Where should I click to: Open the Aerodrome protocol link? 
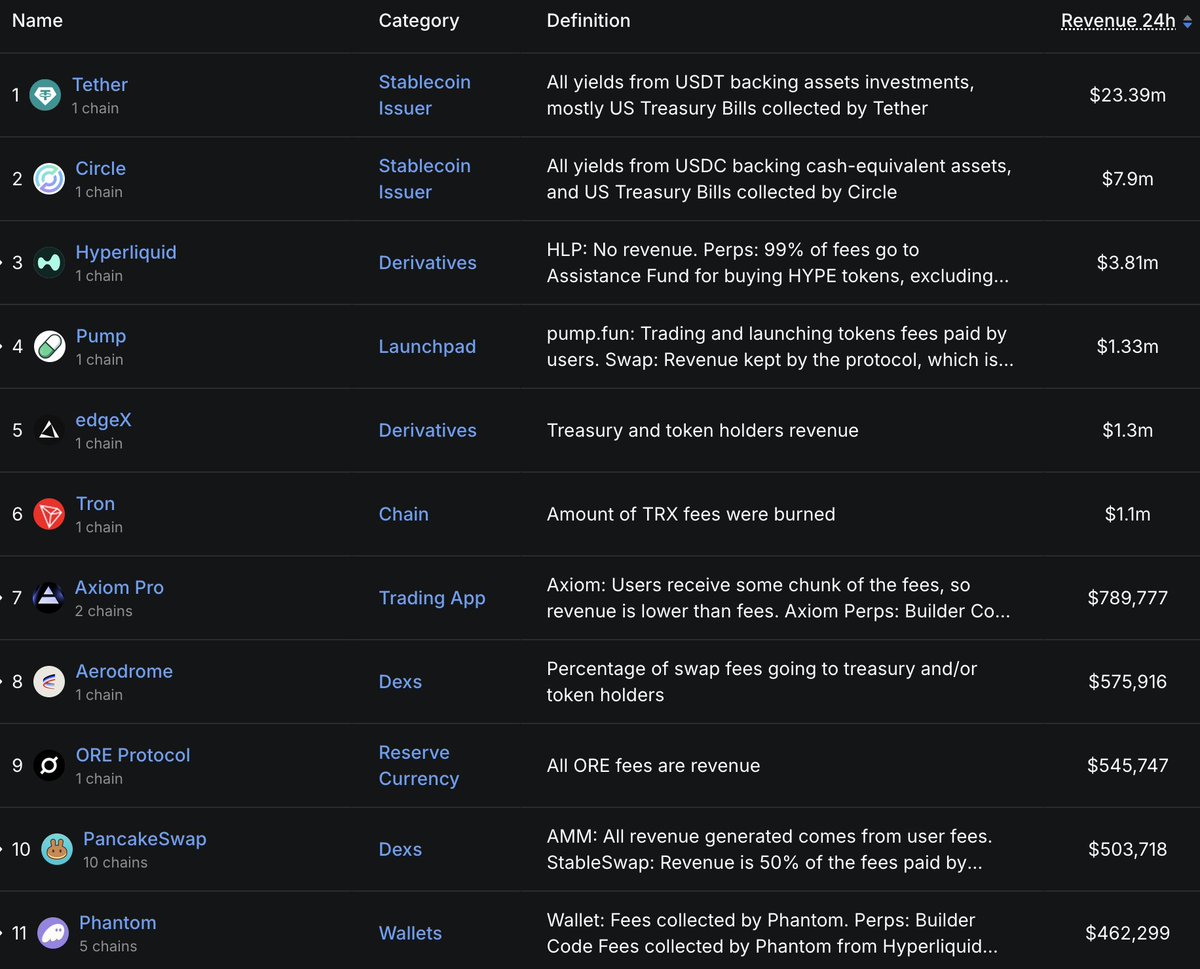pyautogui.click(x=124, y=672)
